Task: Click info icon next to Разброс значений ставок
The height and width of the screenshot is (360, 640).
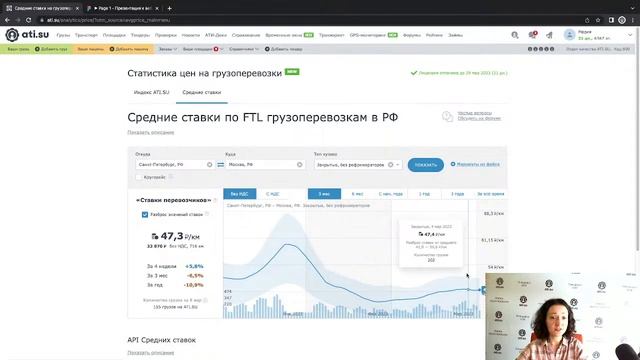Action: tap(207, 214)
